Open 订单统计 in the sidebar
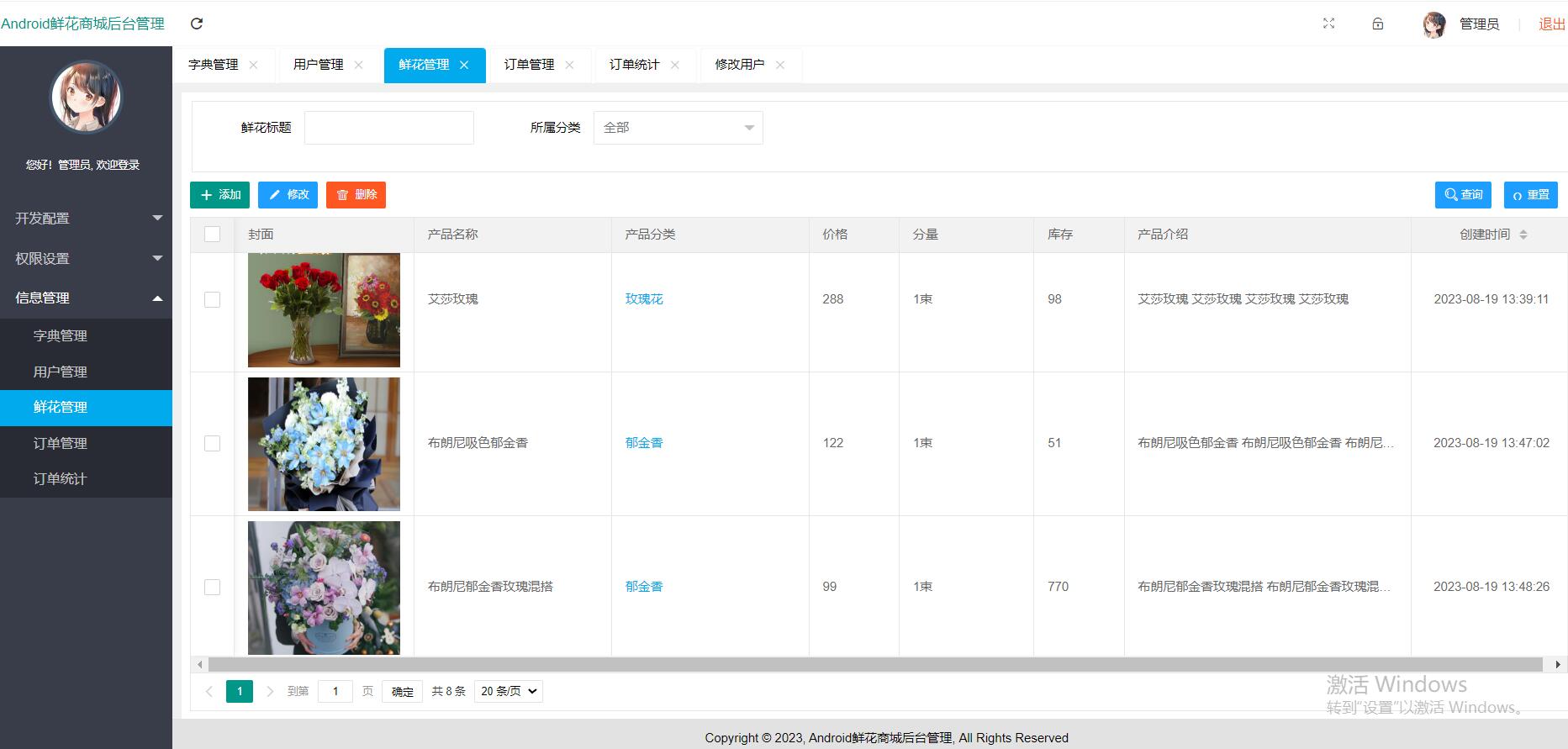The width and height of the screenshot is (1568, 749). click(x=61, y=479)
